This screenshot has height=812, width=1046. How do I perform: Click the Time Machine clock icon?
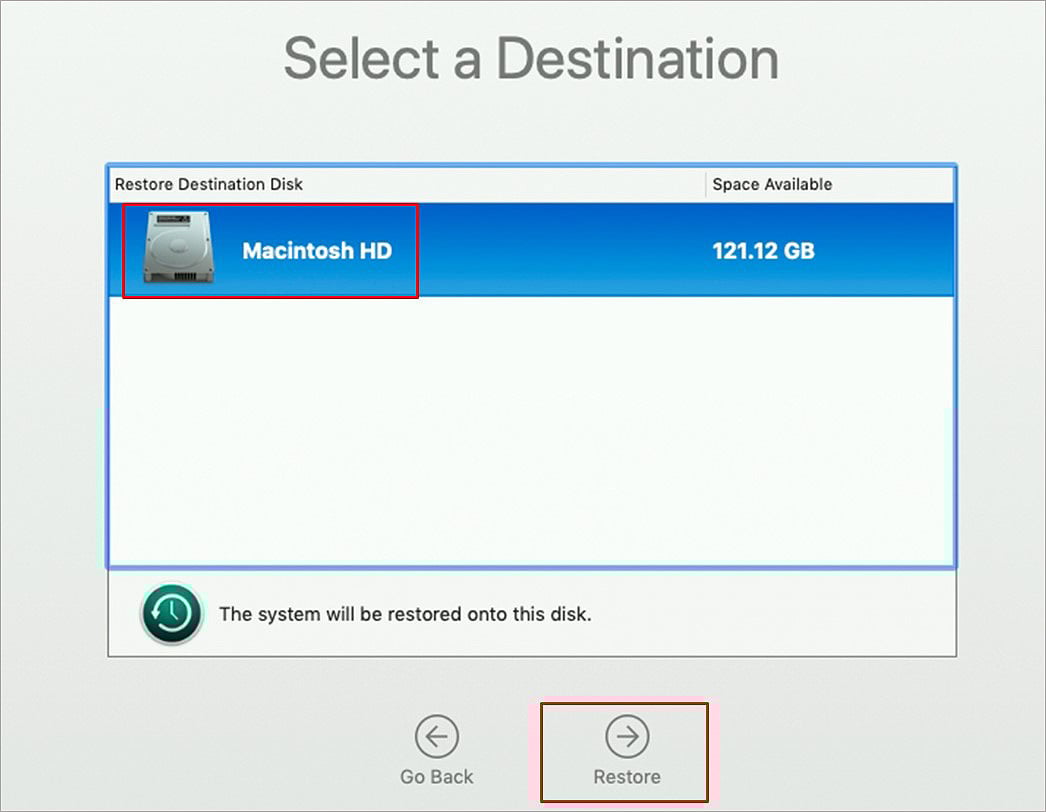point(171,614)
